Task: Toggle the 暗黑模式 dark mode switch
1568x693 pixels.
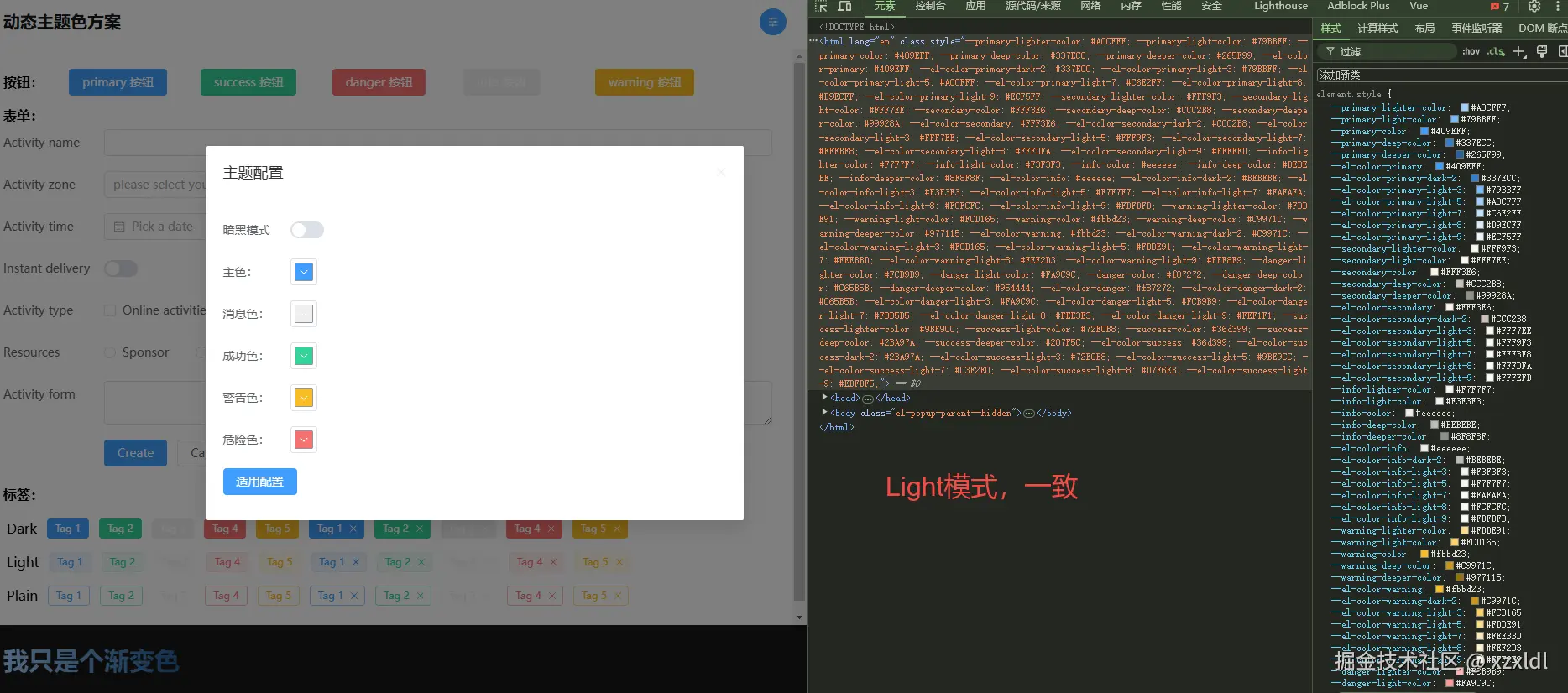Action: point(307,230)
